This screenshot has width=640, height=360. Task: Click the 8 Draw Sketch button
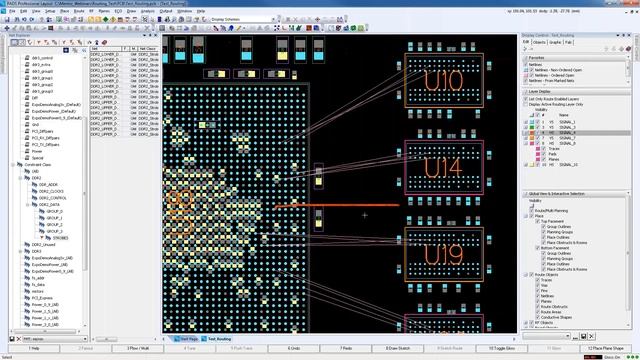(x=398, y=349)
